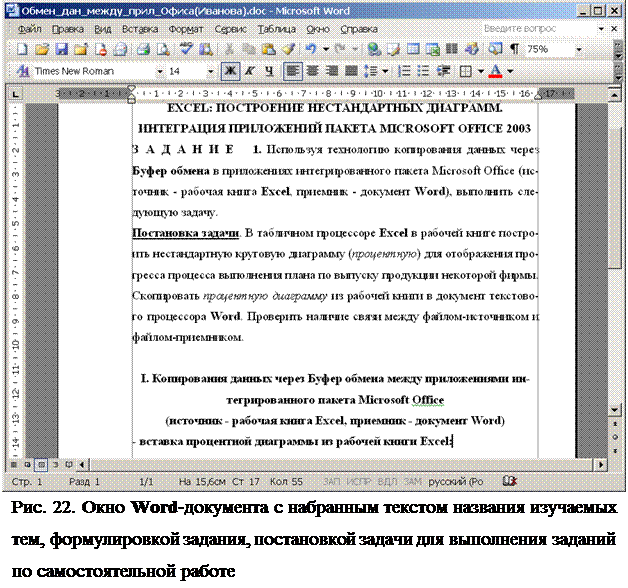Viewport: 628px width, 588px height.
Task: Paste from clipboard using the Paste icon
Action: point(269,49)
